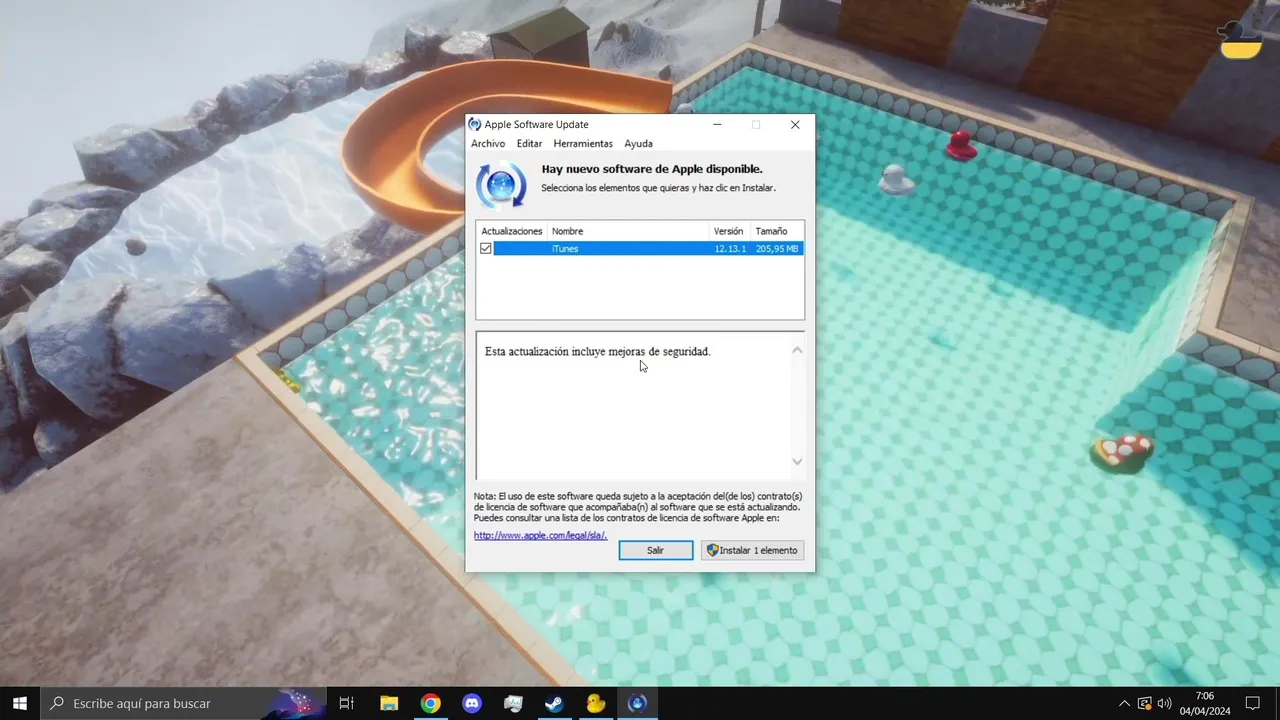Close the Apple Software Update window
1280x720 pixels.
click(x=795, y=125)
